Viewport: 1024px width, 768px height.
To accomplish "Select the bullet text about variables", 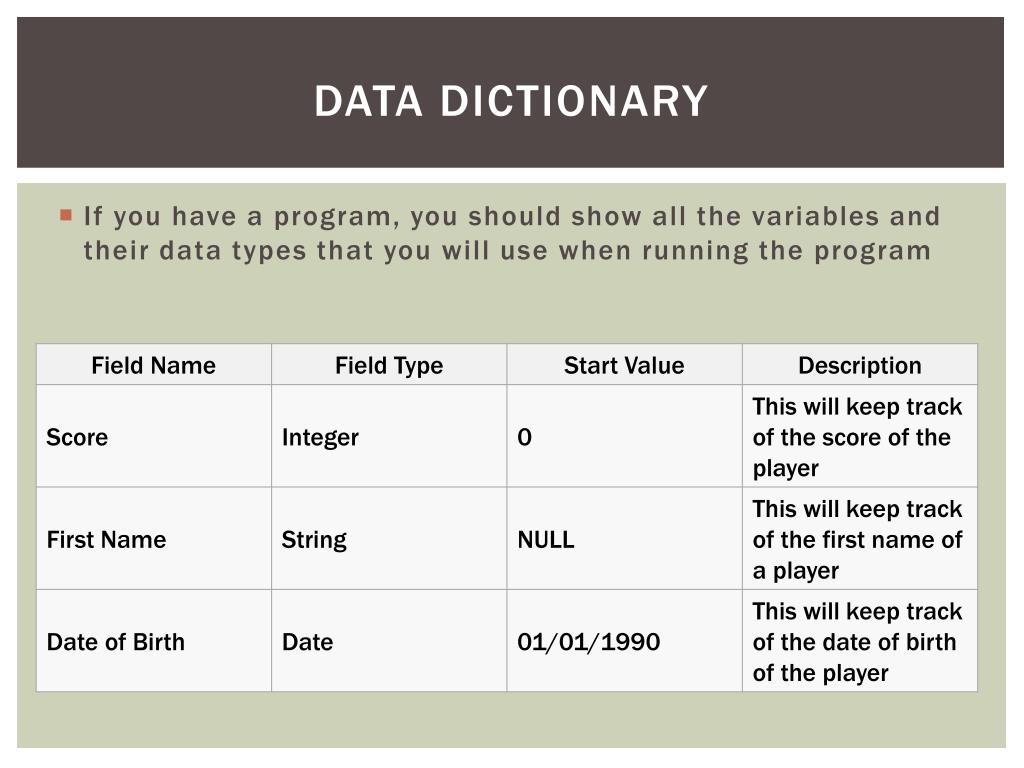I will 511,233.
